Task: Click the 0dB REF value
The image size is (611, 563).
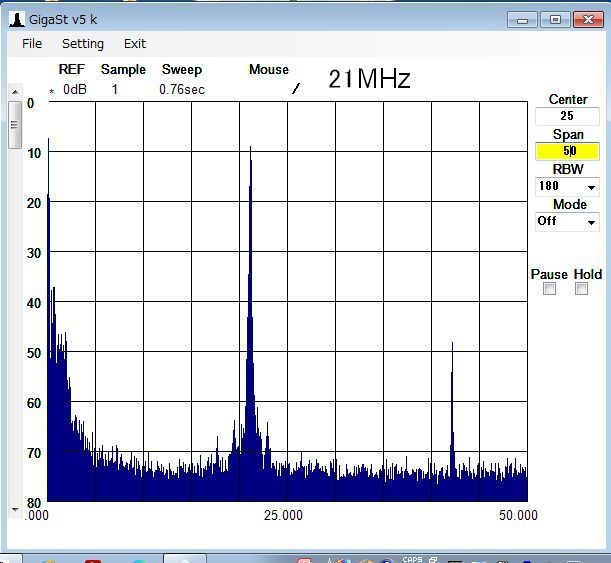Action: (75, 90)
